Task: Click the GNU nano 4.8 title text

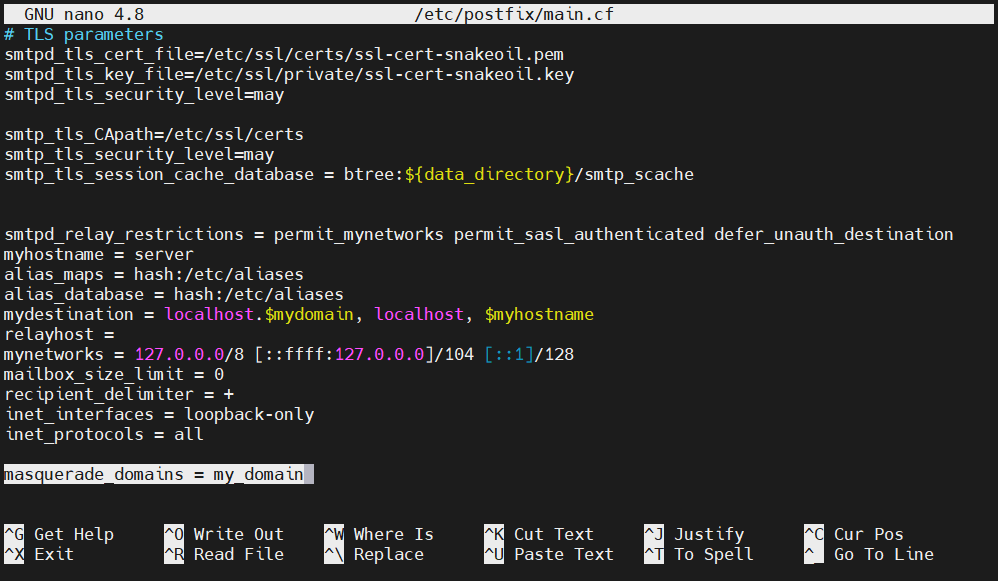Action: tap(84, 14)
